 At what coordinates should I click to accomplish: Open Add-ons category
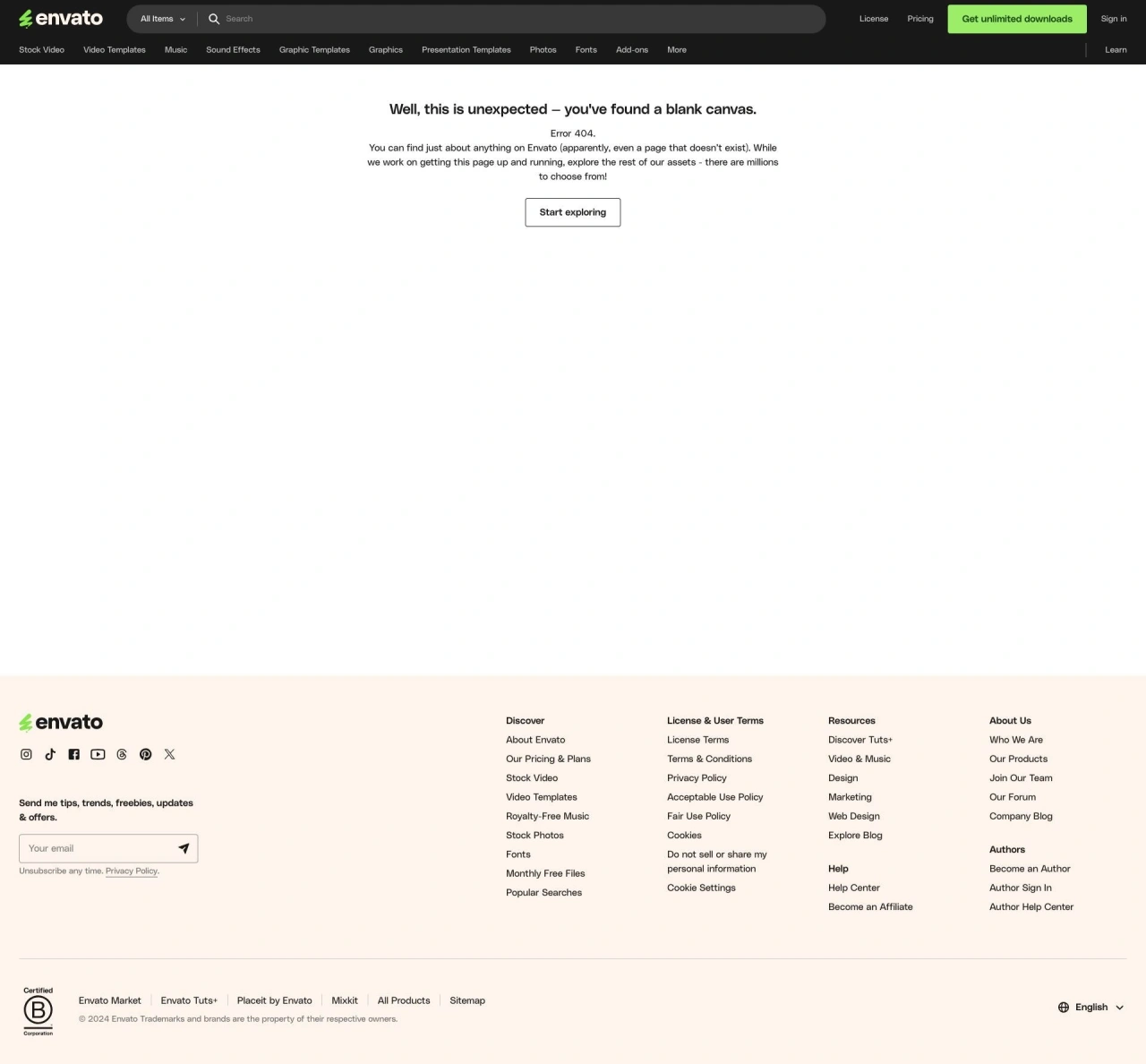tap(632, 50)
